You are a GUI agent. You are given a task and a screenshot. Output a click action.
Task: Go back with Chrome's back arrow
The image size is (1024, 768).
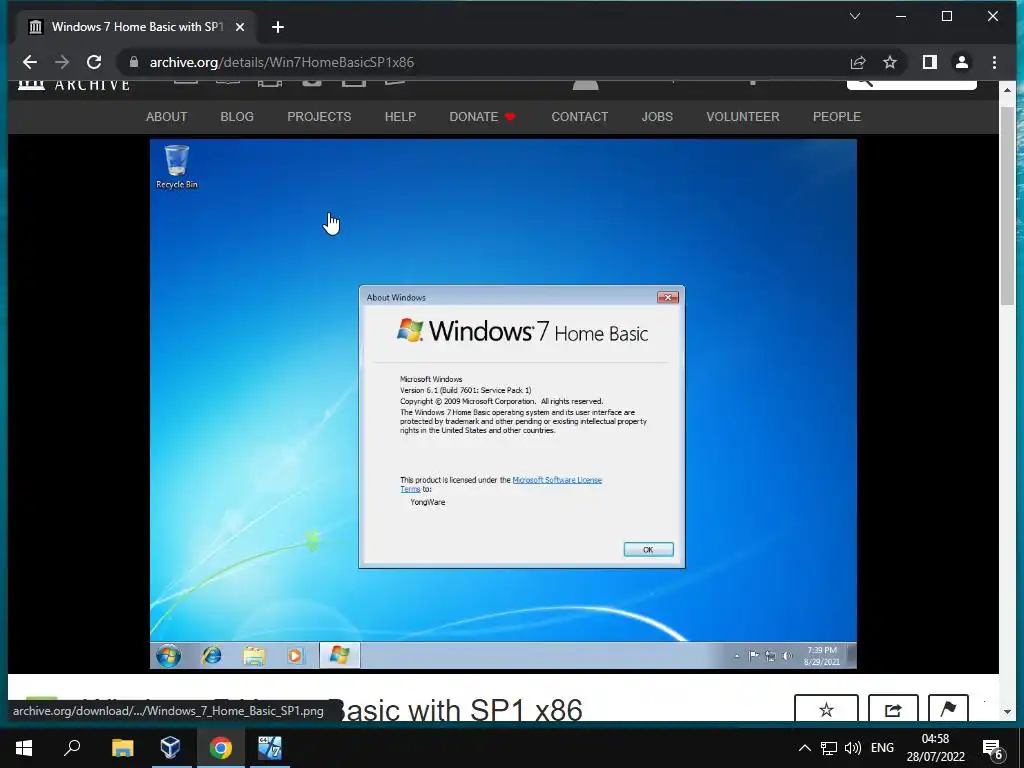point(30,62)
